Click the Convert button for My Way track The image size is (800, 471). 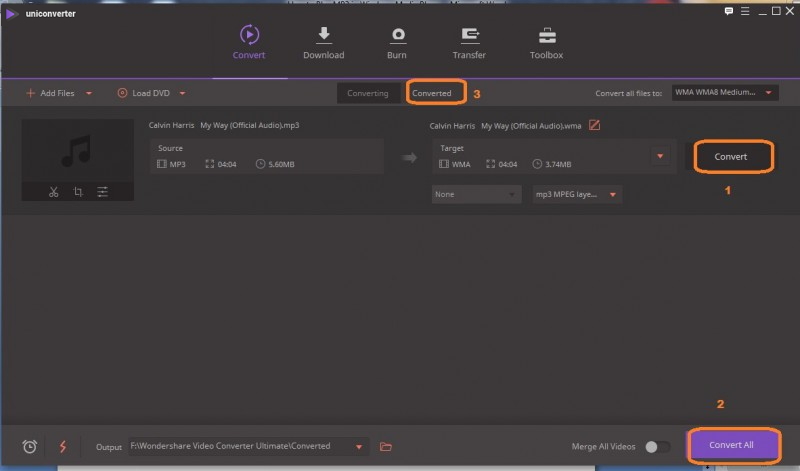point(731,157)
